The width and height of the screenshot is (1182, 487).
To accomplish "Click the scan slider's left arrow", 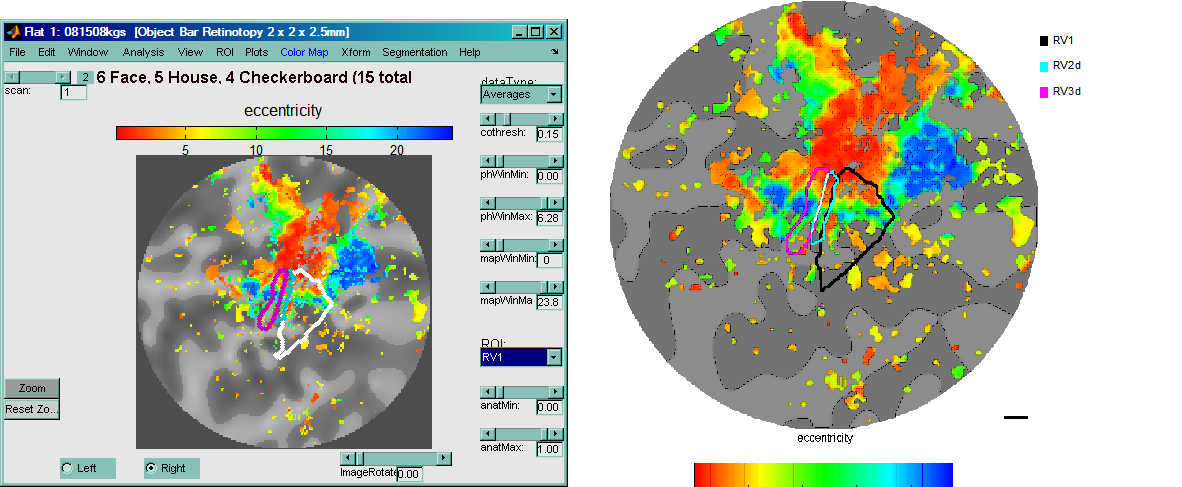I will (x=10, y=76).
